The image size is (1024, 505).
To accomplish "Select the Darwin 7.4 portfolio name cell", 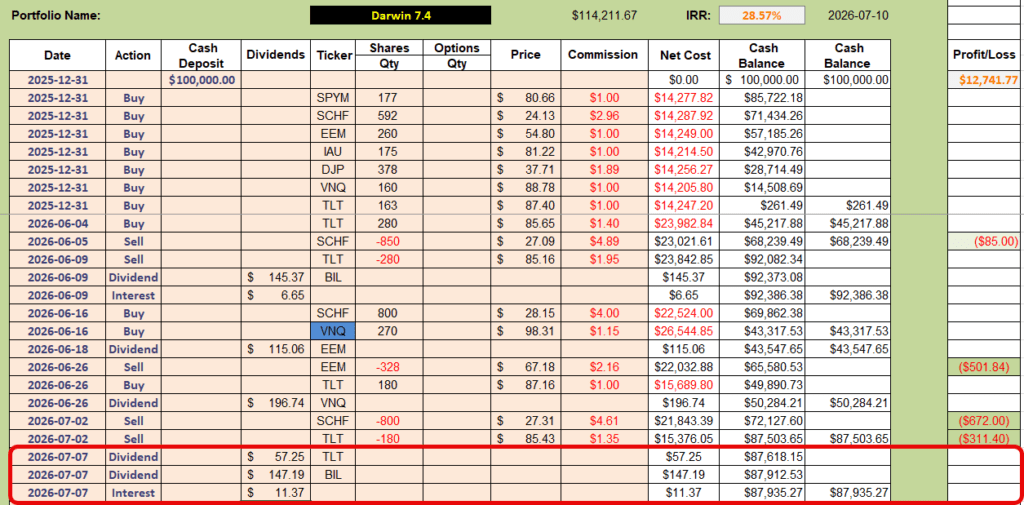I will [400, 15].
